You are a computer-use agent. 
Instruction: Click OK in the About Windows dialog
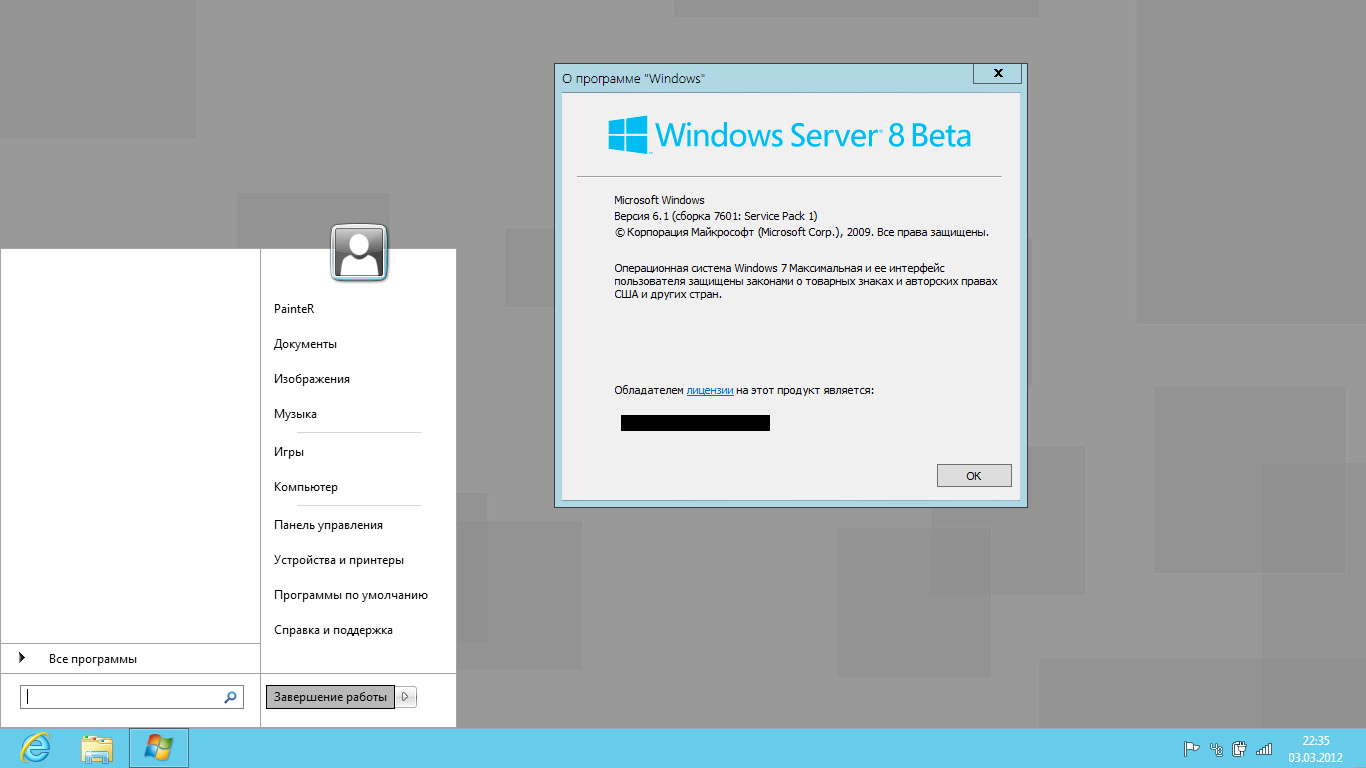click(x=974, y=476)
